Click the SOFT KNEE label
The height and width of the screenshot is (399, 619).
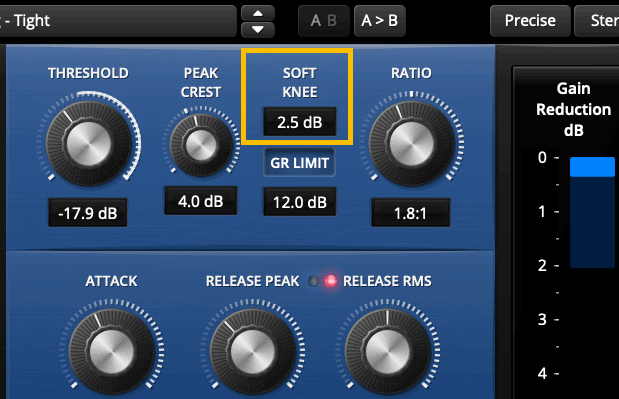[x=300, y=82]
